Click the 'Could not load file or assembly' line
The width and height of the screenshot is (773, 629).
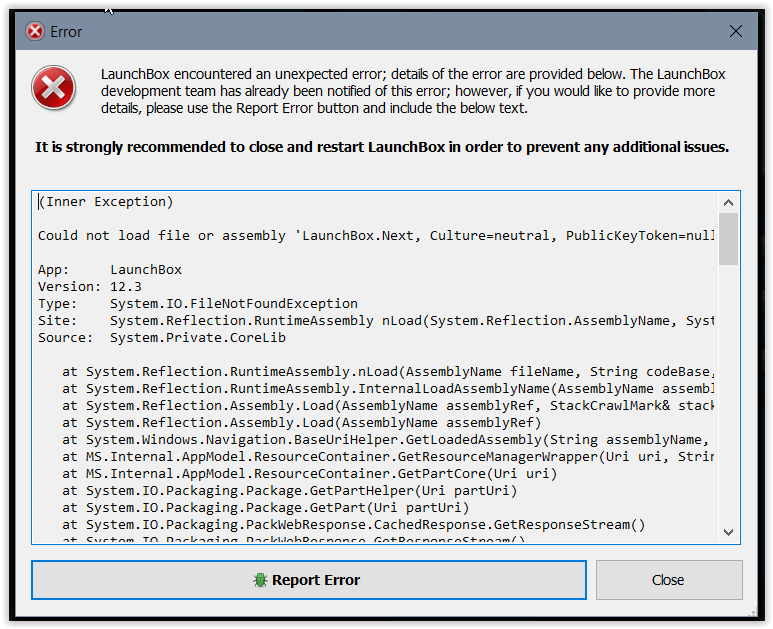tap(376, 236)
